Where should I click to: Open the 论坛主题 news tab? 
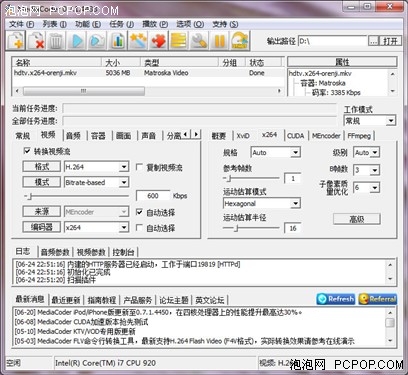coord(174,300)
